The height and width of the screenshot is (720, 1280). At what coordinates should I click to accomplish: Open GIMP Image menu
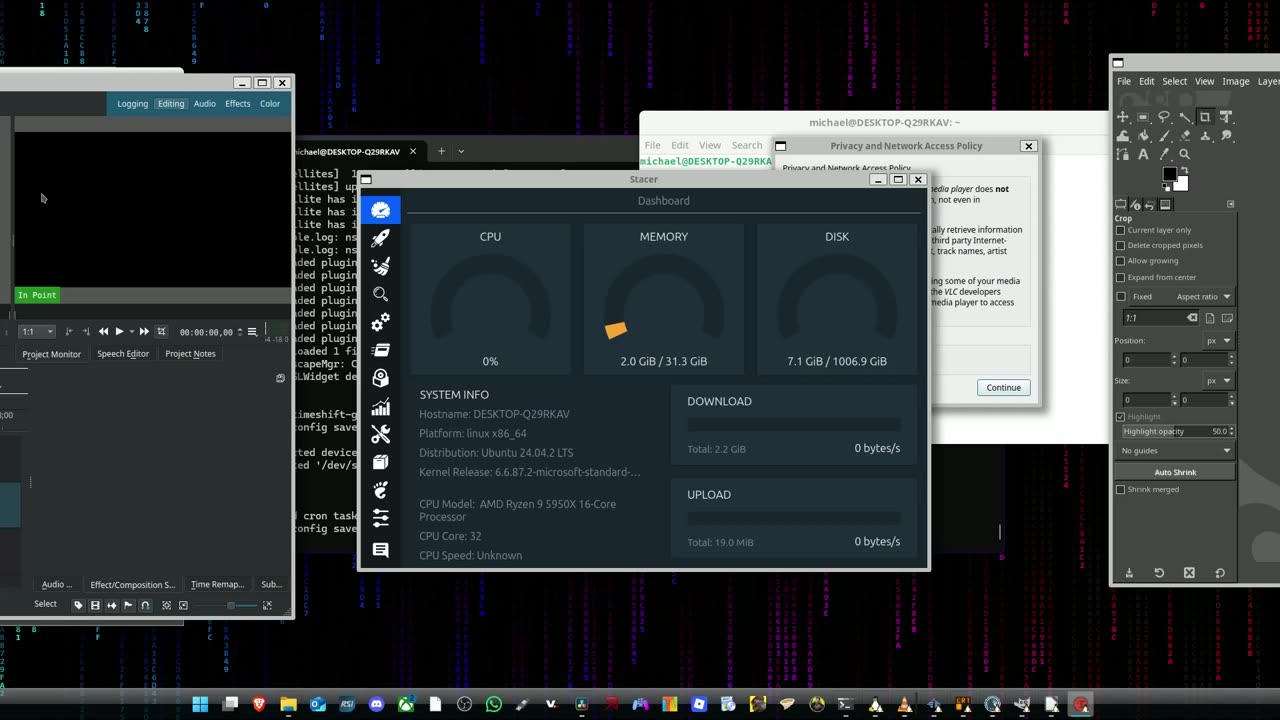click(x=1235, y=81)
